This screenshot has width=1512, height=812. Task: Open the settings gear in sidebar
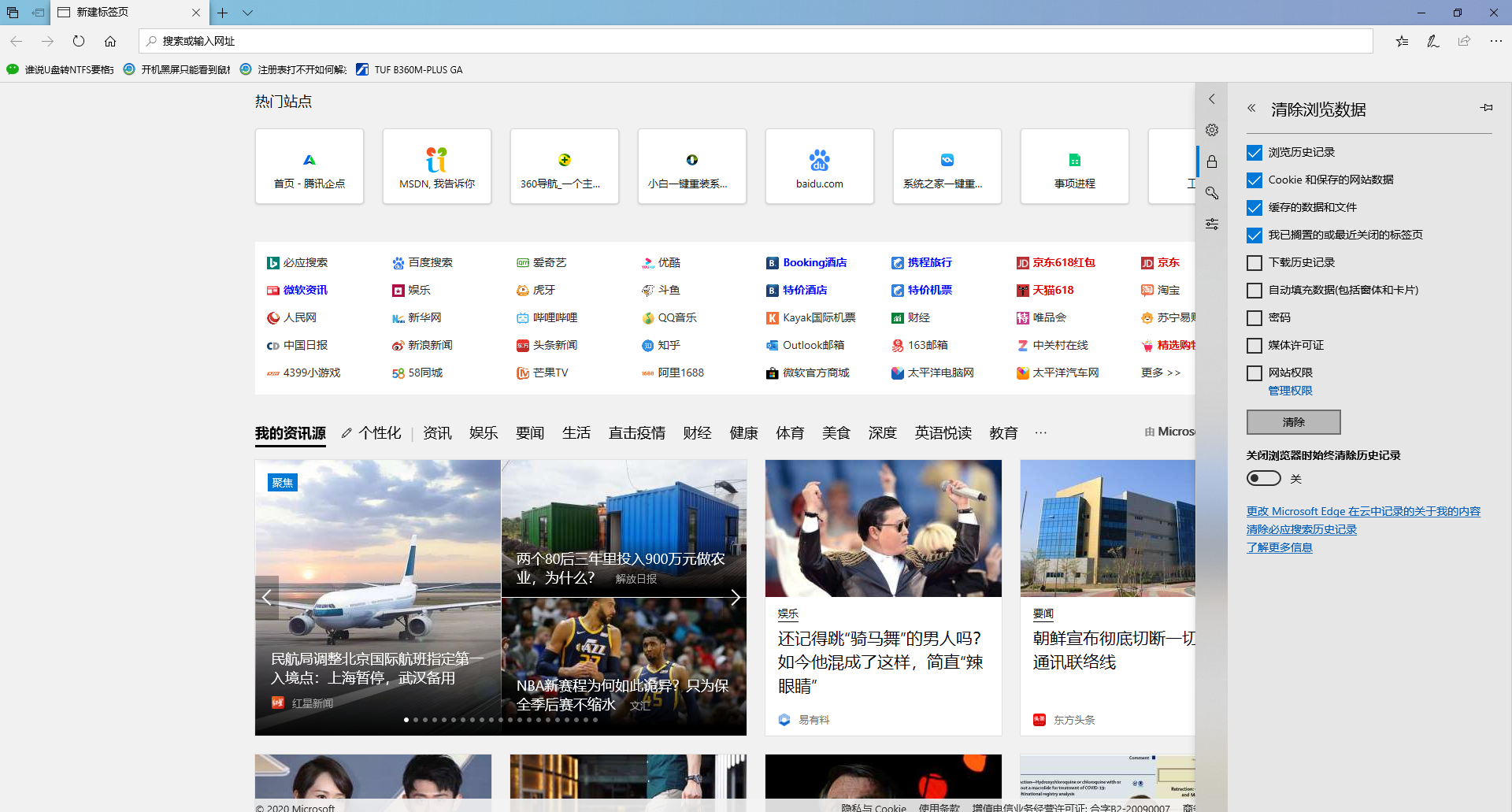pos(1212,130)
